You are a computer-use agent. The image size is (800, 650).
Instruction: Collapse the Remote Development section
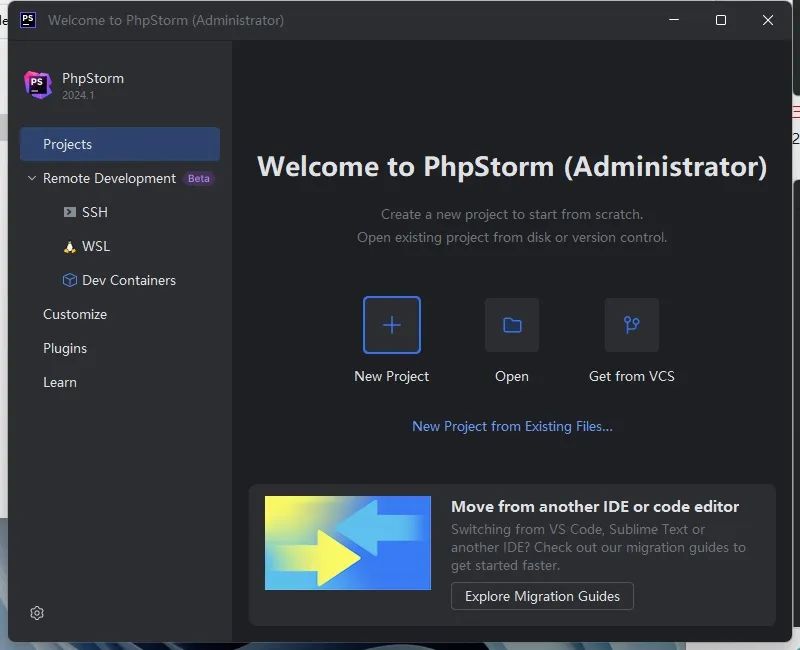32,178
